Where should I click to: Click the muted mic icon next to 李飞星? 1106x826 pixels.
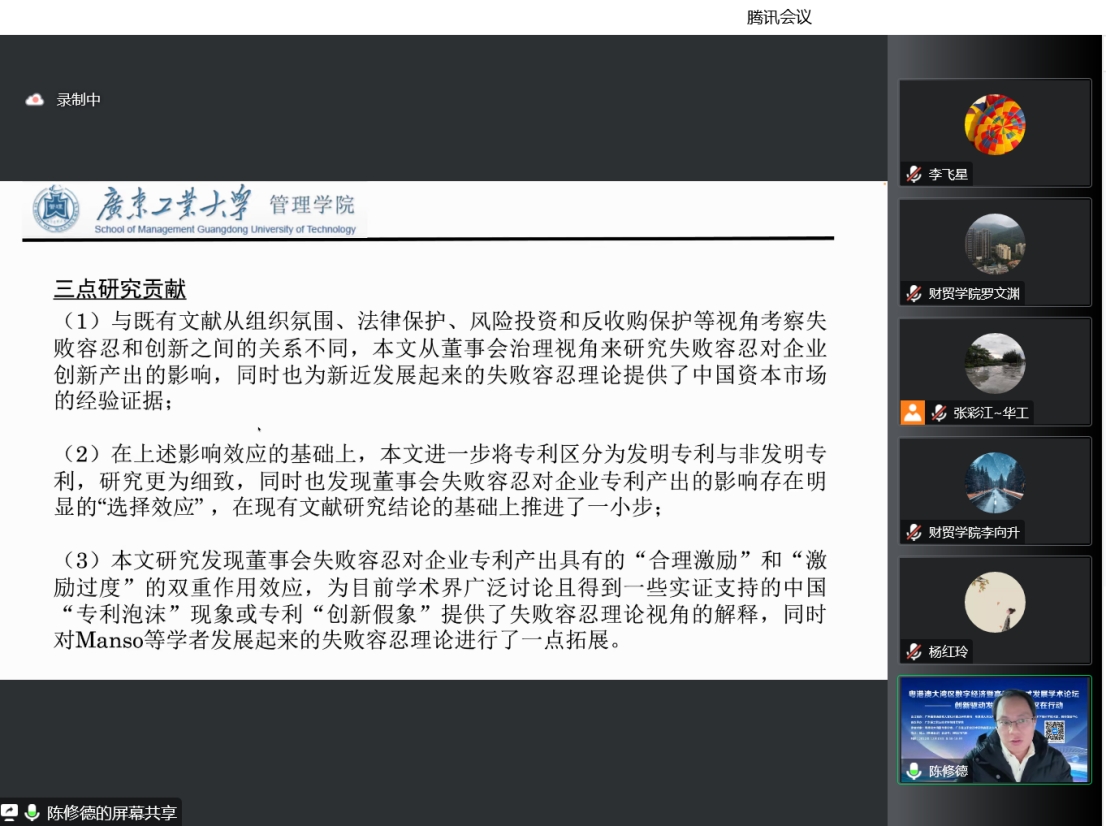(x=914, y=174)
